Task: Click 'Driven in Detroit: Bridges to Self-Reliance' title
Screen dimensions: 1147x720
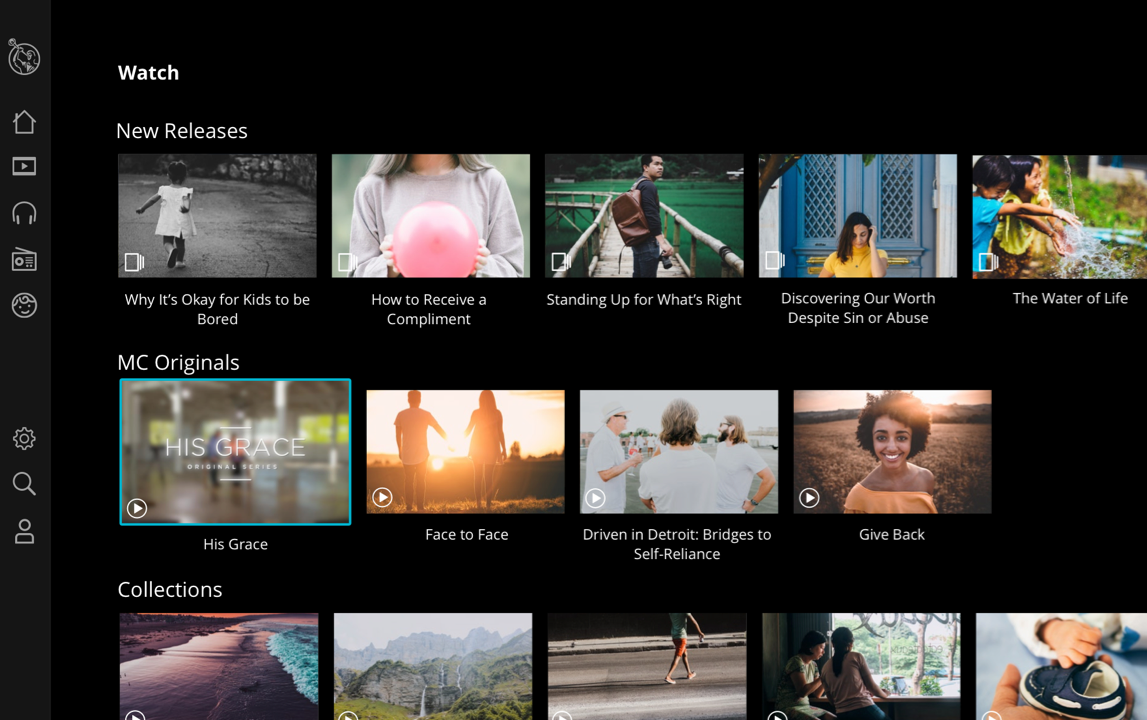Action: [677, 544]
